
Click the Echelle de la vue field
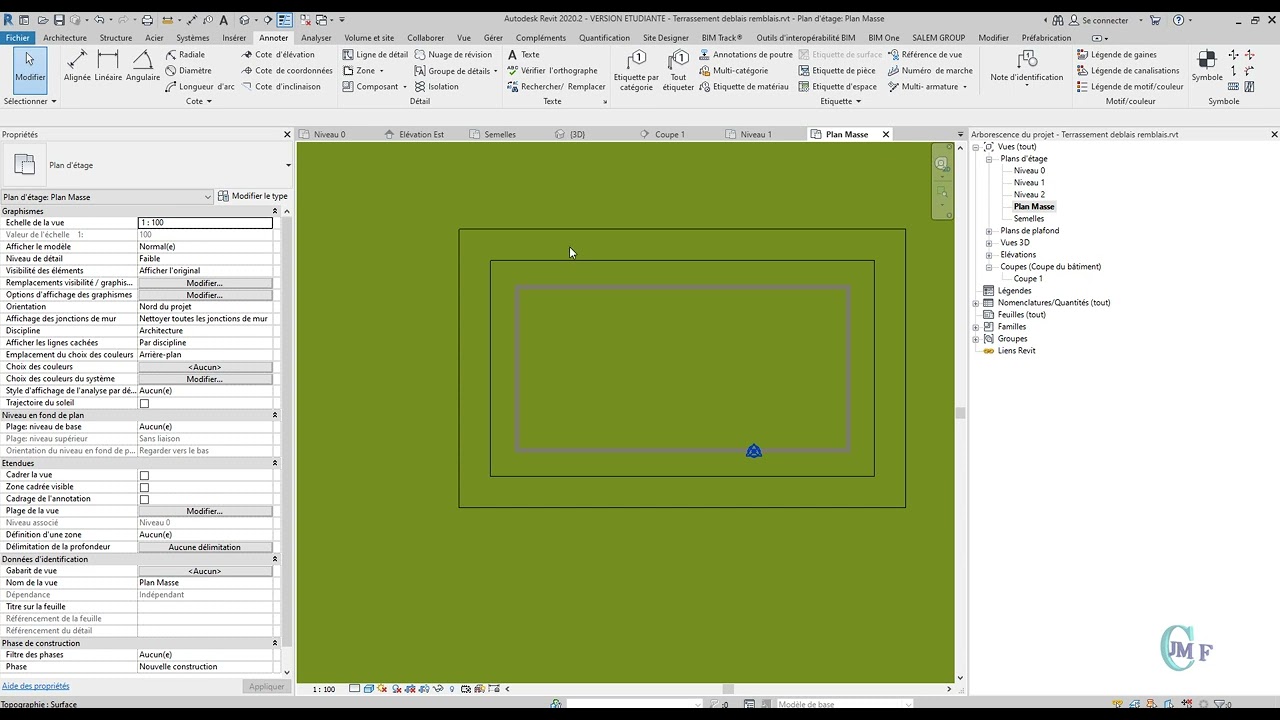(x=205, y=223)
